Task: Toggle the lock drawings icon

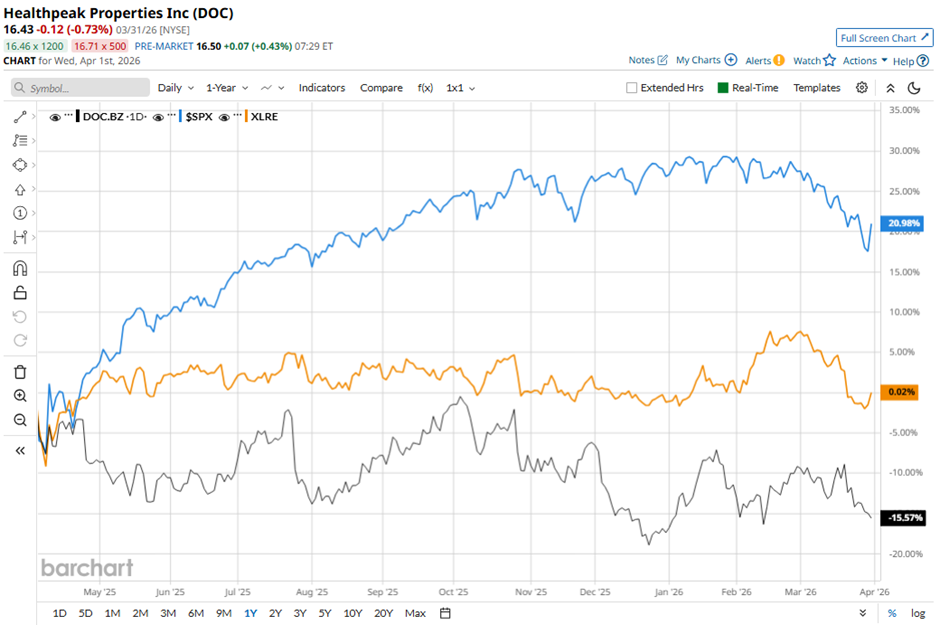Action: click(20, 293)
